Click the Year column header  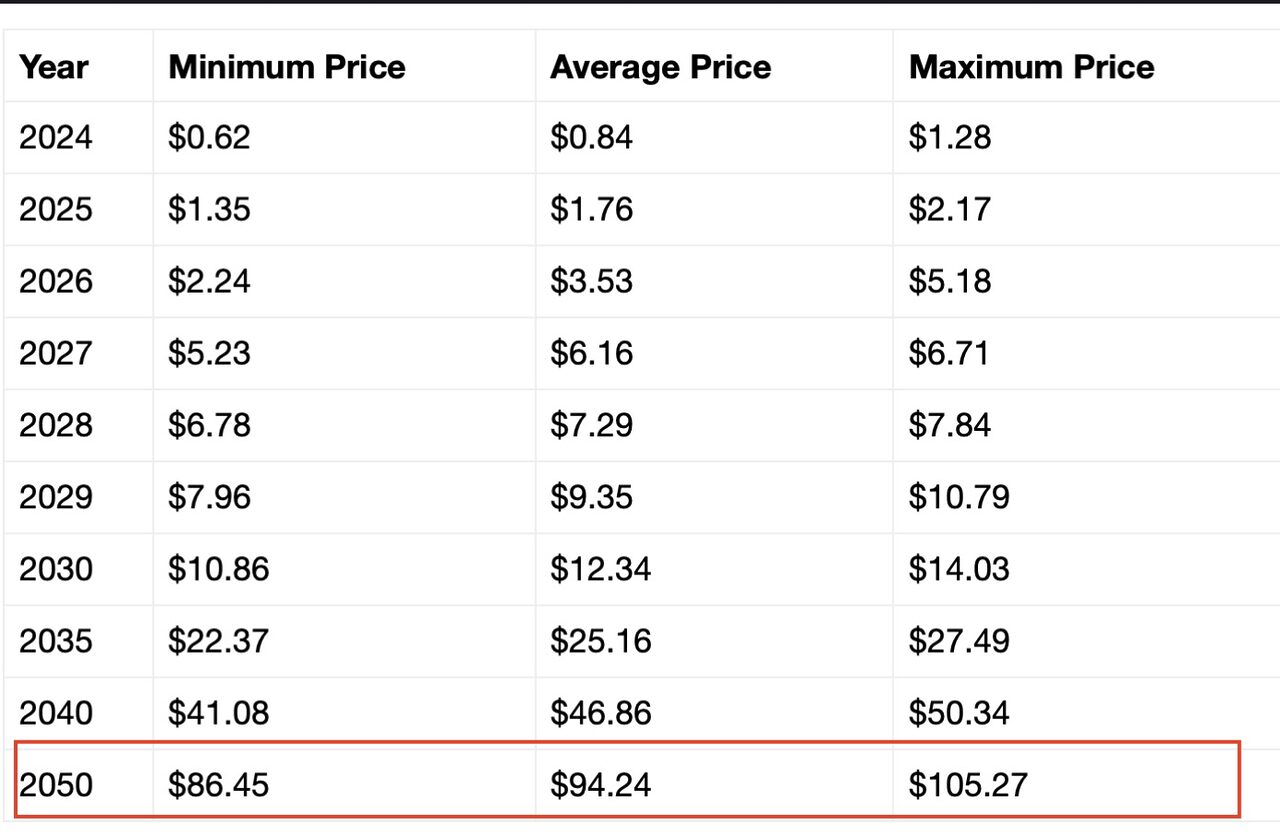pyautogui.click(x=79, y=66)
